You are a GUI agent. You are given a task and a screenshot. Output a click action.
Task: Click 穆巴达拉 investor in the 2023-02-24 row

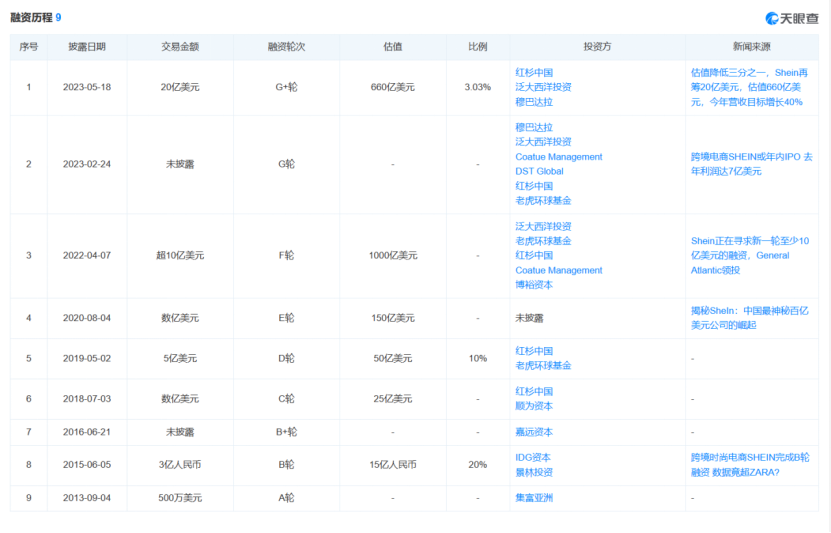tap(534, 127)
